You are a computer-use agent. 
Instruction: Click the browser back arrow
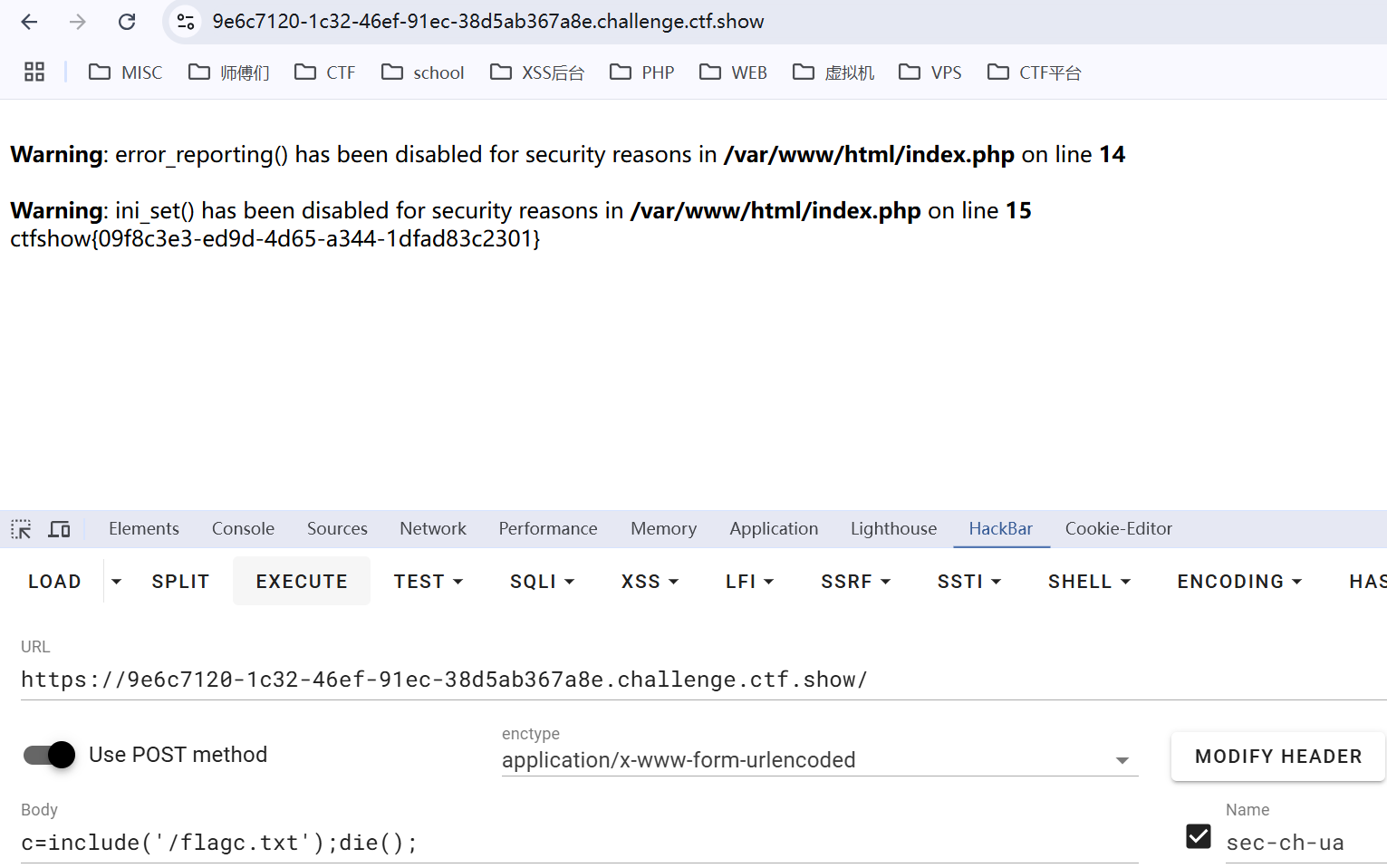tap(29, 22)
